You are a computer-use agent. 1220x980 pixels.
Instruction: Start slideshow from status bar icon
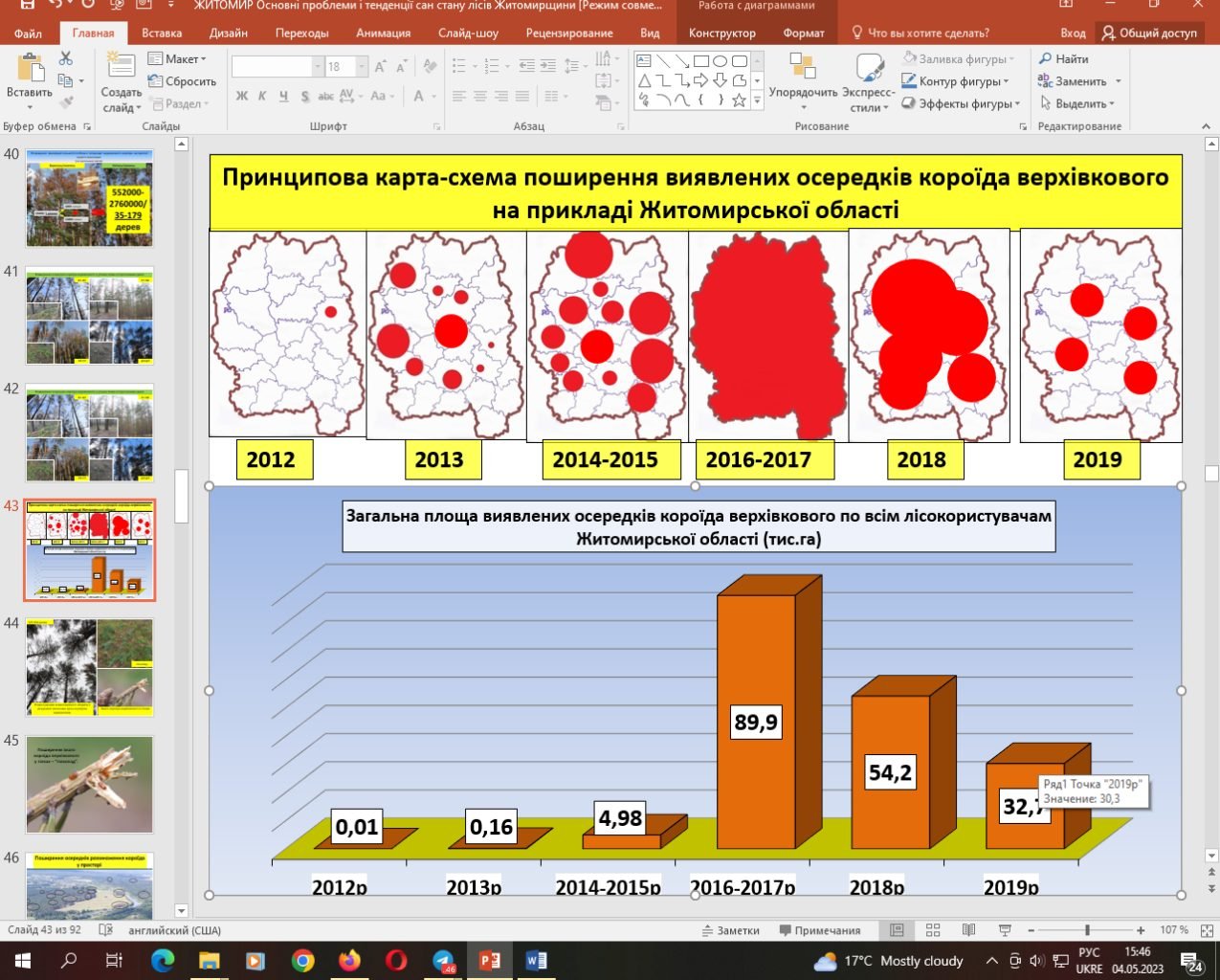1005,930
